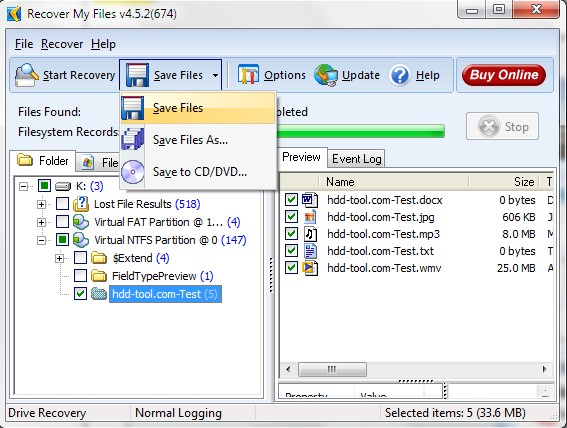Viewport: 567px width, 428px height.
Task: Select the 'hdd-tool.com-Test (5)' tree label
Action: (x=165, y=294)
